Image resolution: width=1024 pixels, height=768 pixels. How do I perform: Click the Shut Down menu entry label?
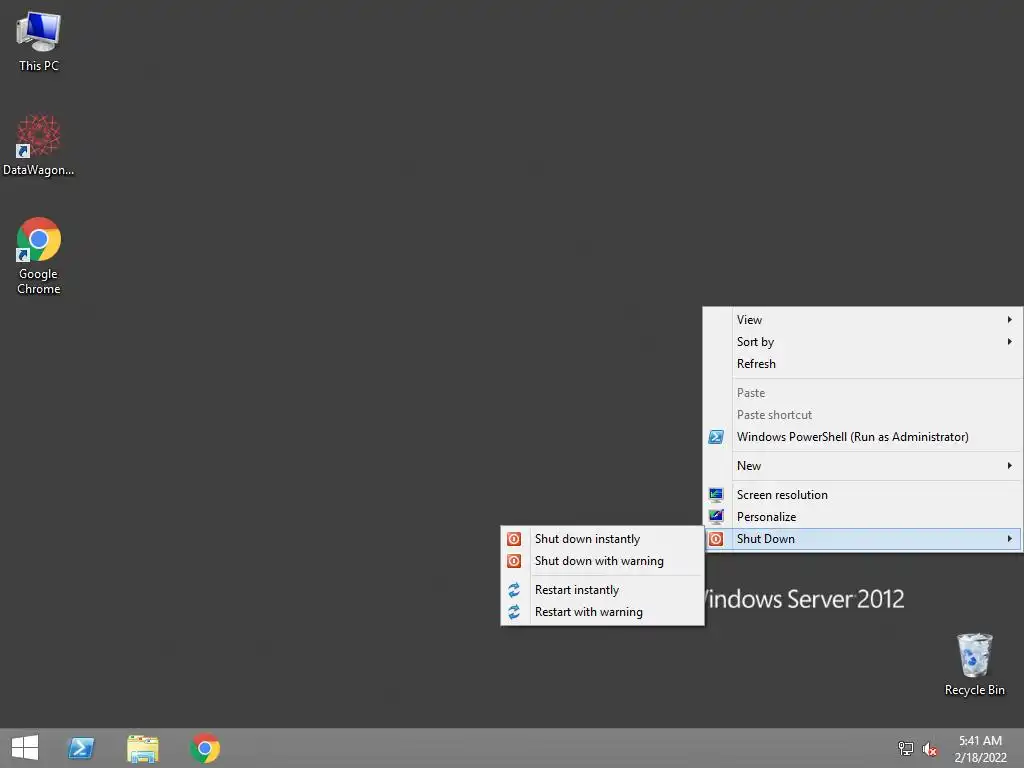[x=765, y=539]
